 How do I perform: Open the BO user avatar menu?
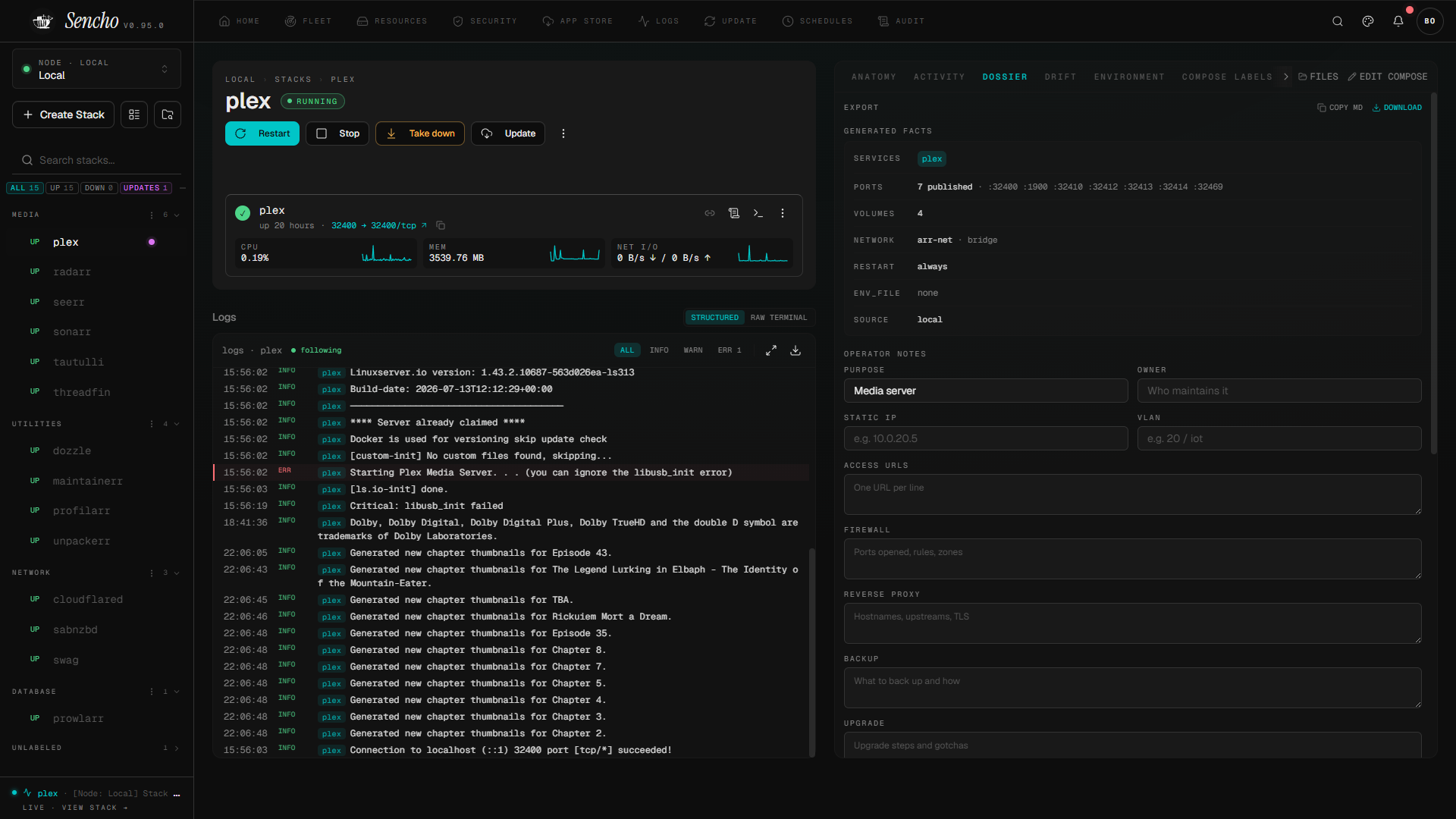1429,21
